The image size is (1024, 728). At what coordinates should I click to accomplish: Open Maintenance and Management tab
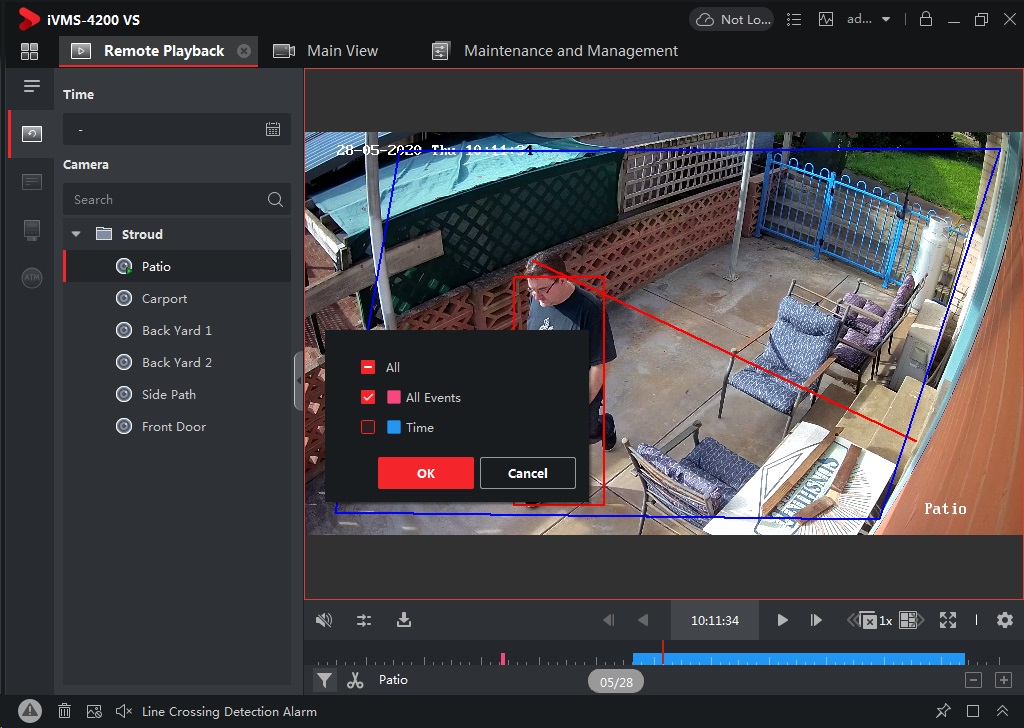(570, 51)
